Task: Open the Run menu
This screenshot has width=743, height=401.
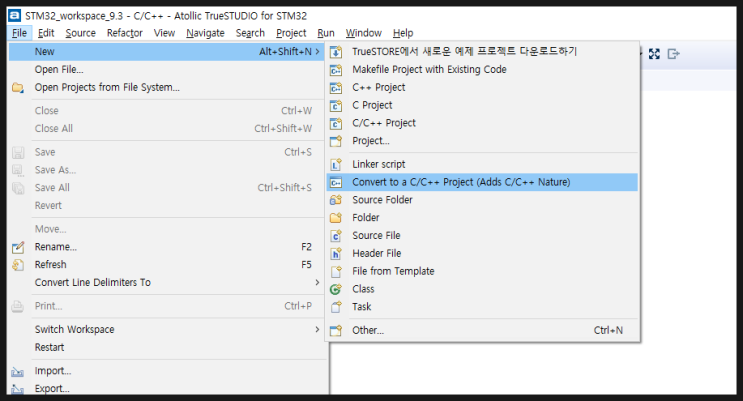Action: coord(326,33)
